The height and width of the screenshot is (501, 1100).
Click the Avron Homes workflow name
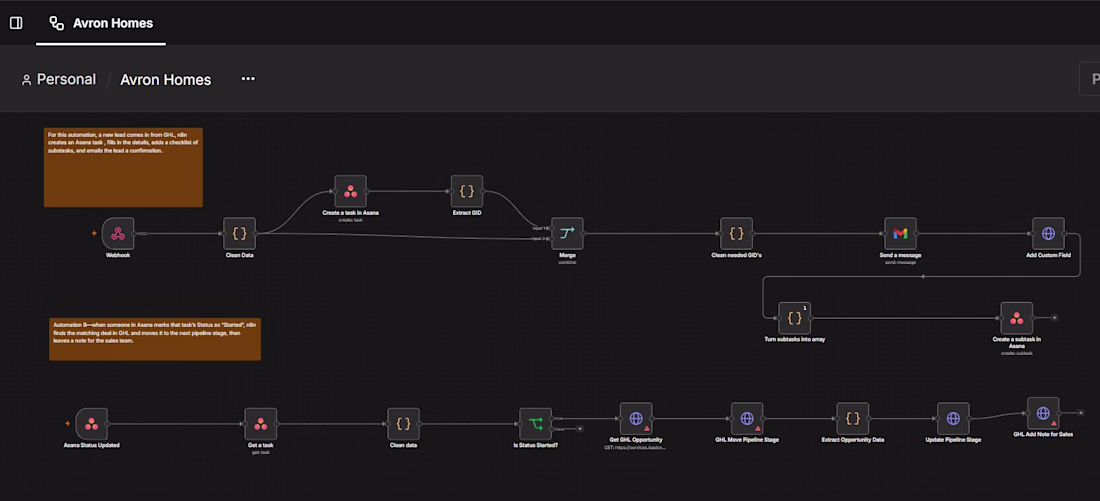click(x=166, y=80)
